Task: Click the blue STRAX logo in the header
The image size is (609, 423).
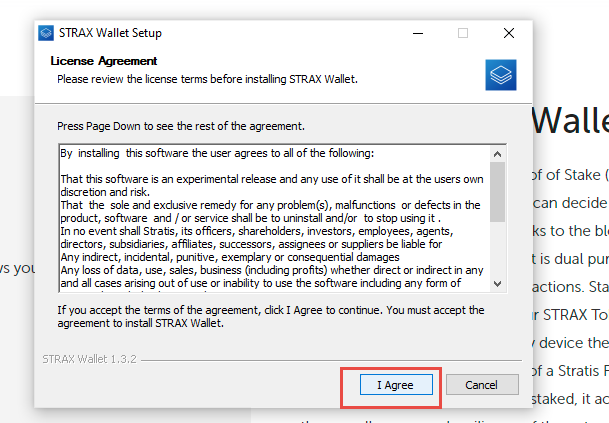Action: click(501, 75)
